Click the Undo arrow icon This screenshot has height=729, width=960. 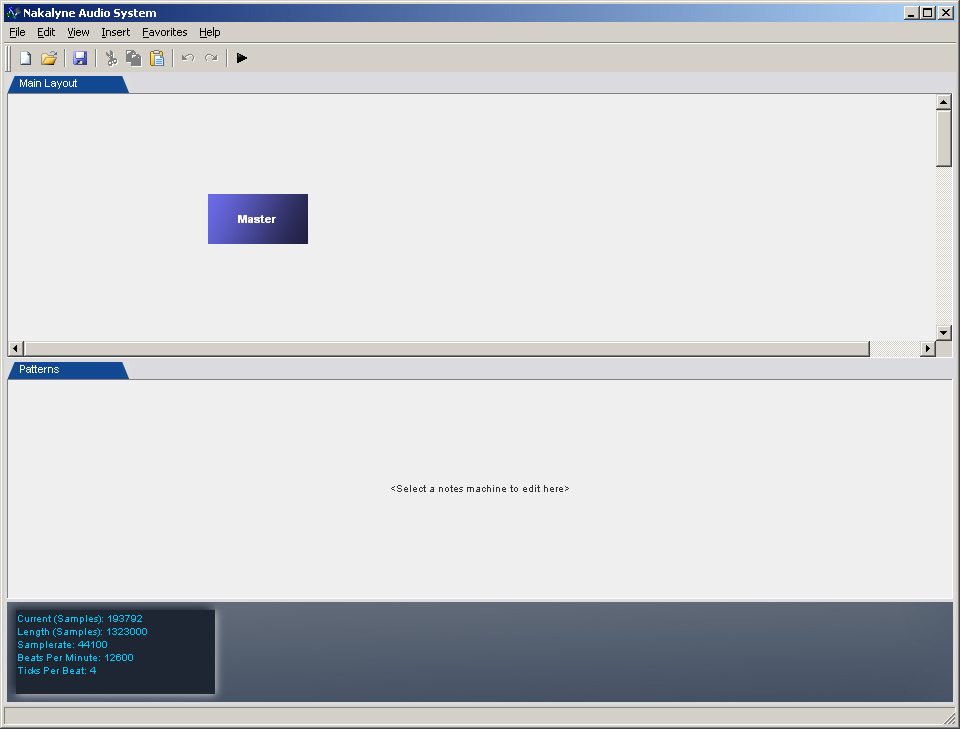(x=188, y=58)
